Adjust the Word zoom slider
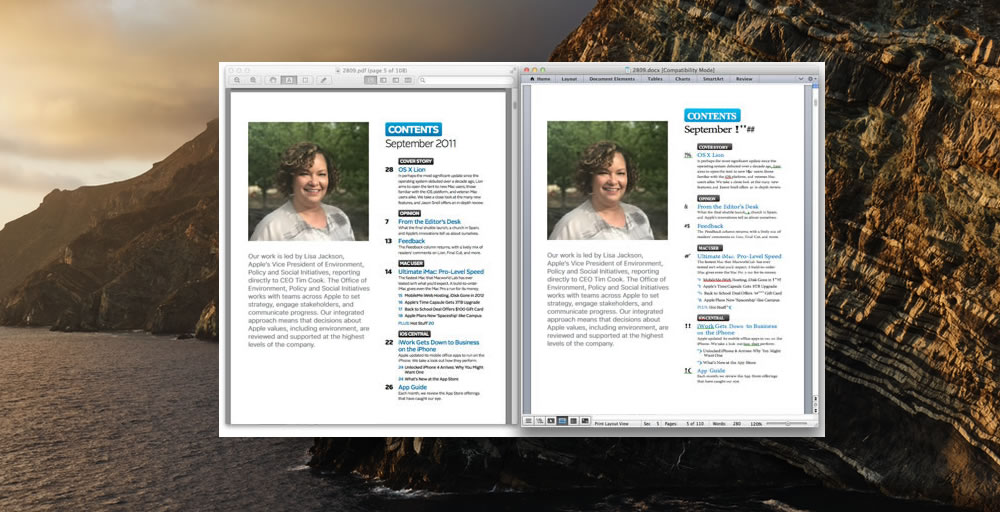 click(788, 423)
